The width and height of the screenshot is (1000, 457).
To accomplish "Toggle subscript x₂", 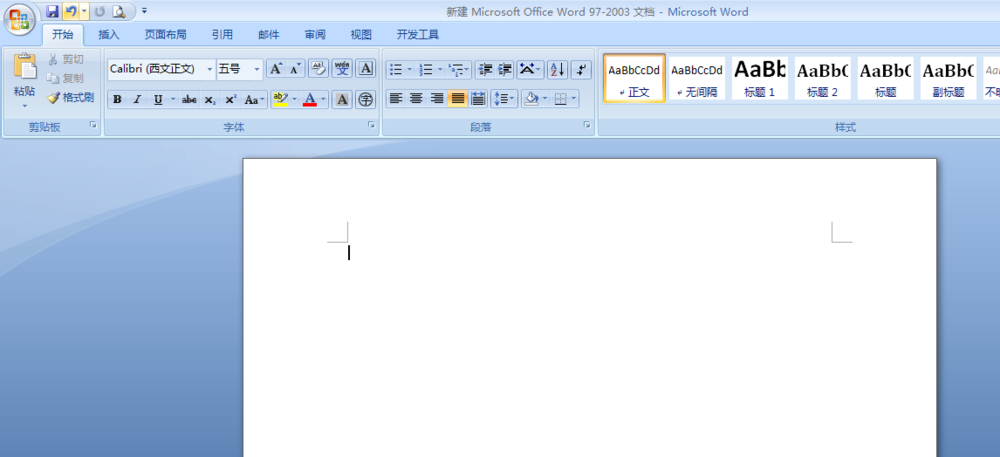I will [x=210, y=99].
